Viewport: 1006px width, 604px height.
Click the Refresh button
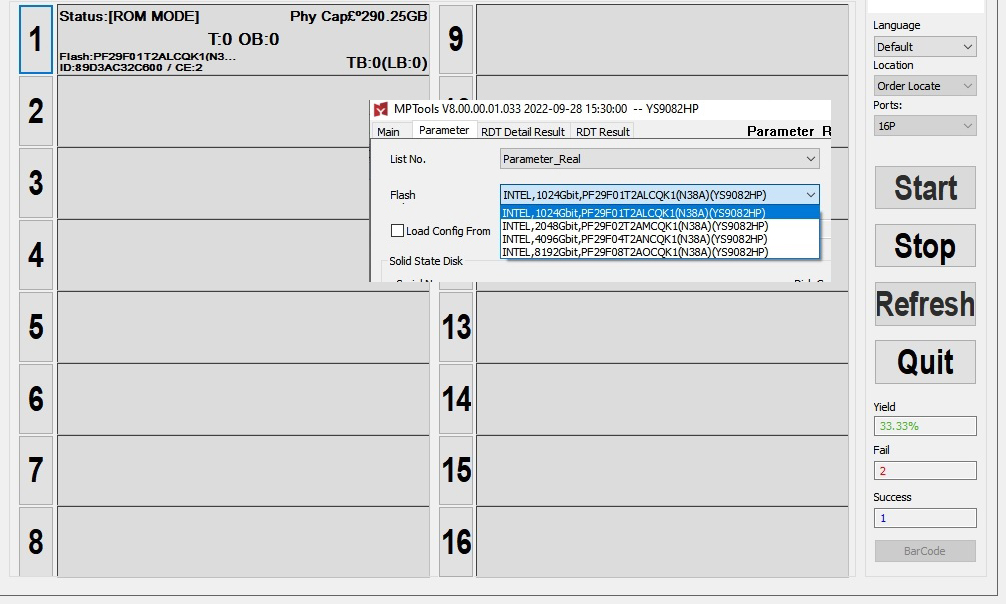925,304
